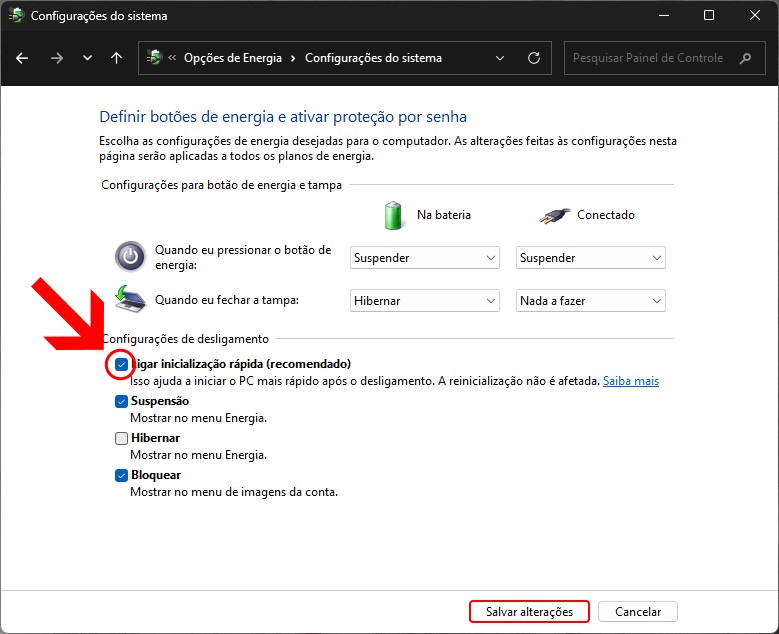Open lid close 'Nada a fazer' dropdown

[x=591, y=300]
